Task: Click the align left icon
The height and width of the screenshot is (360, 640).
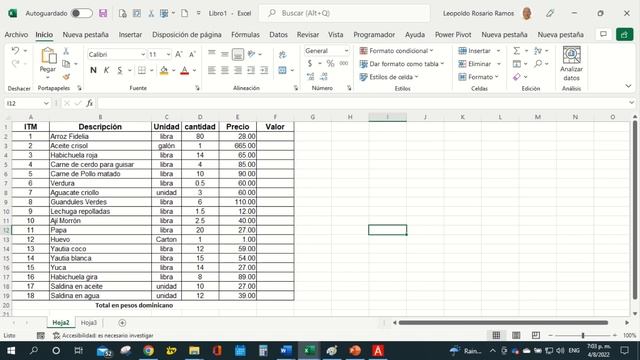Action: pyautogui.click(x=211, y=70)
